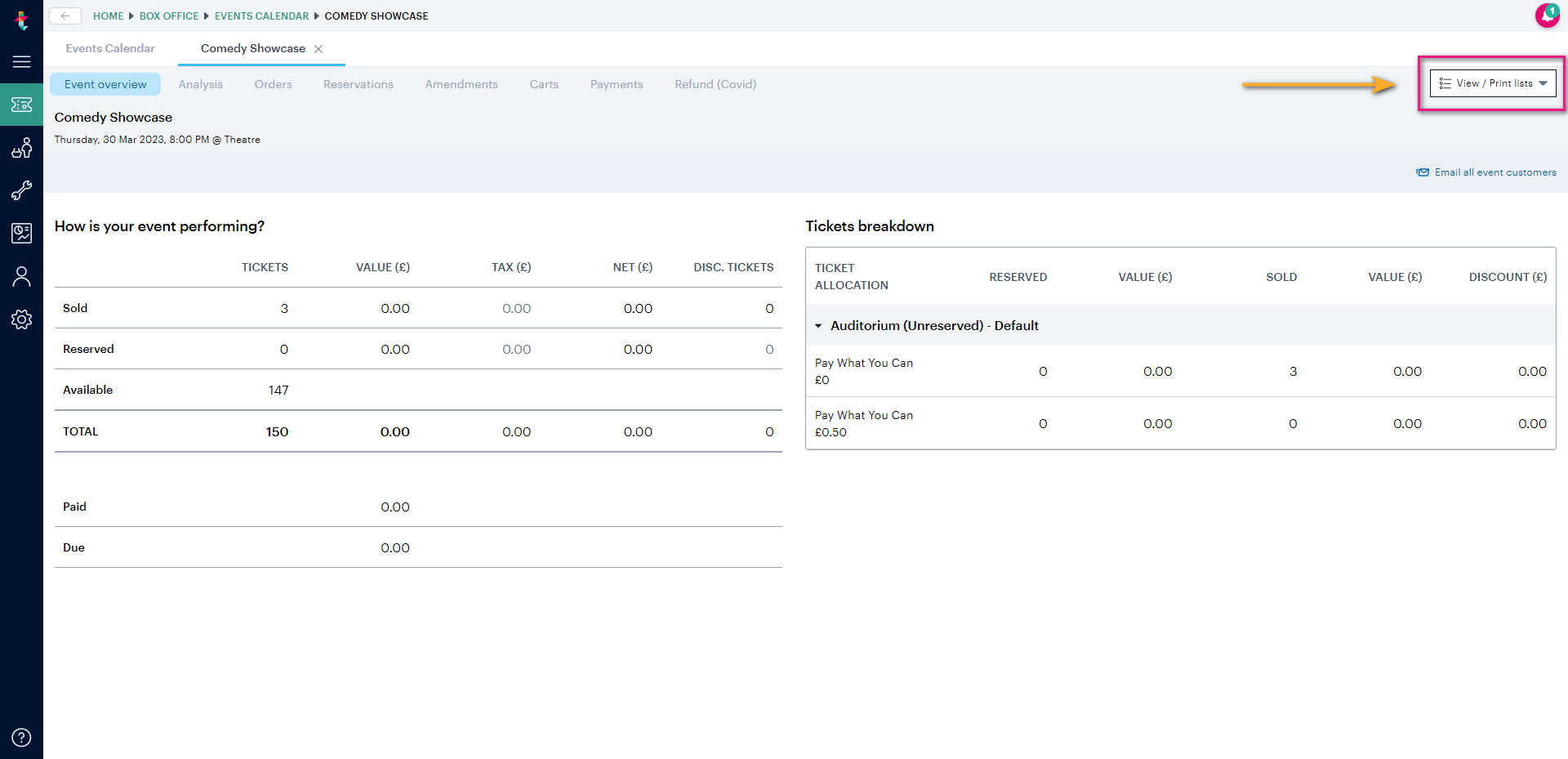1568x759 pixels.
Task: Click COMEDY SHOWCASE breadcrumb
Action: 376,16
